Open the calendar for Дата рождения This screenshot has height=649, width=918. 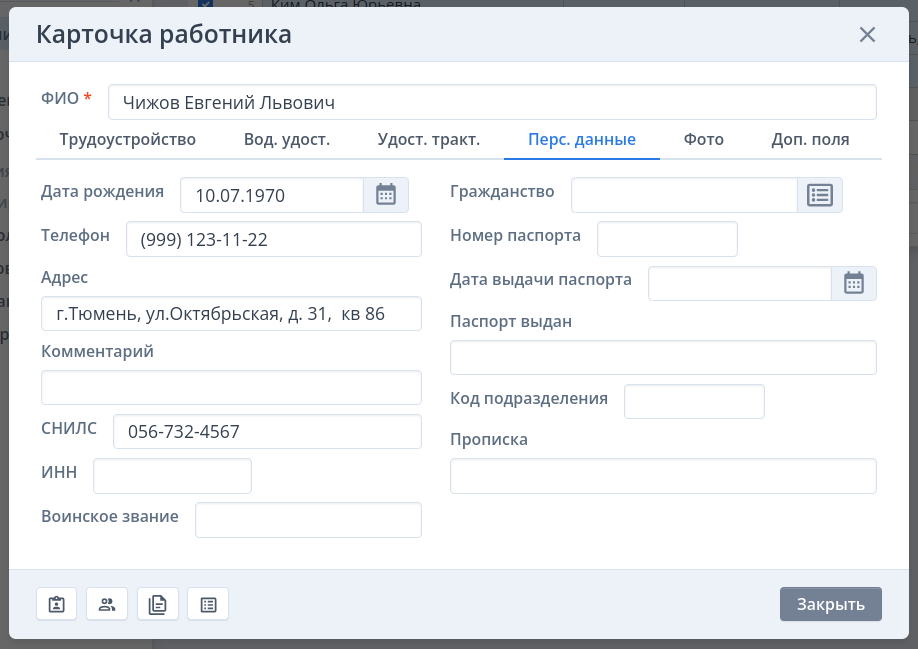386,195
